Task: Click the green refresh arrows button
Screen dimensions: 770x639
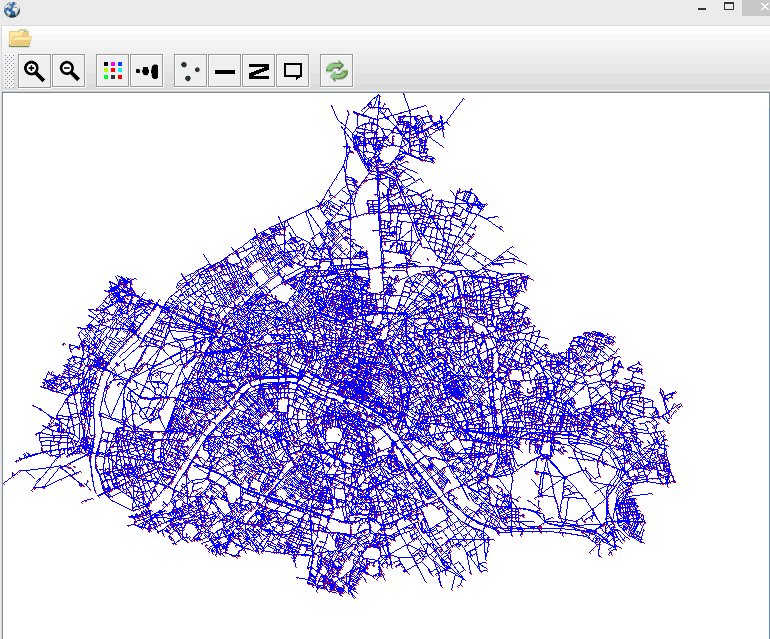Action: click(x=336, y=71)
